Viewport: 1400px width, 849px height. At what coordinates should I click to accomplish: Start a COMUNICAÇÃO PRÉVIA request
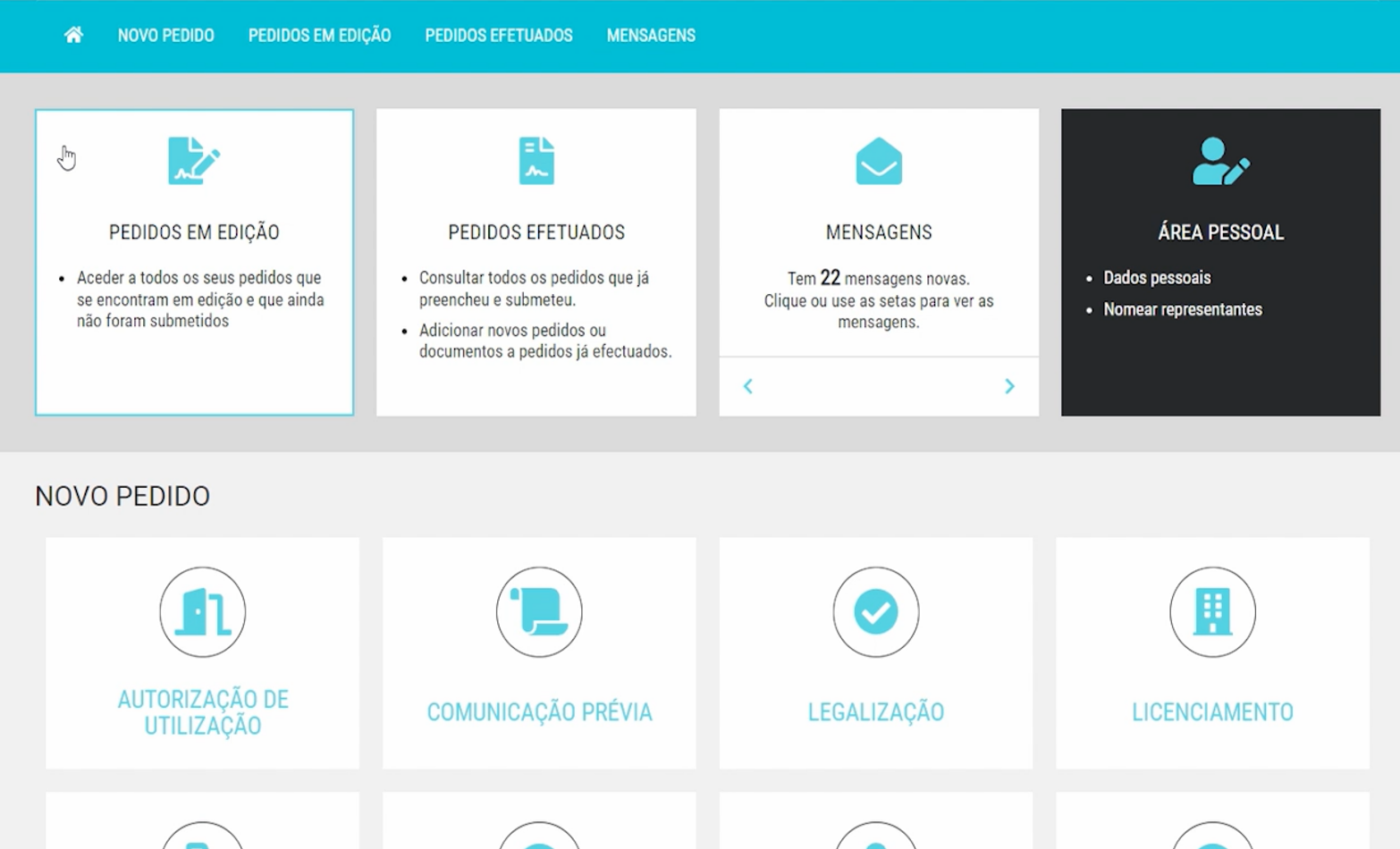pyautogui.click(x=539, y=712)
